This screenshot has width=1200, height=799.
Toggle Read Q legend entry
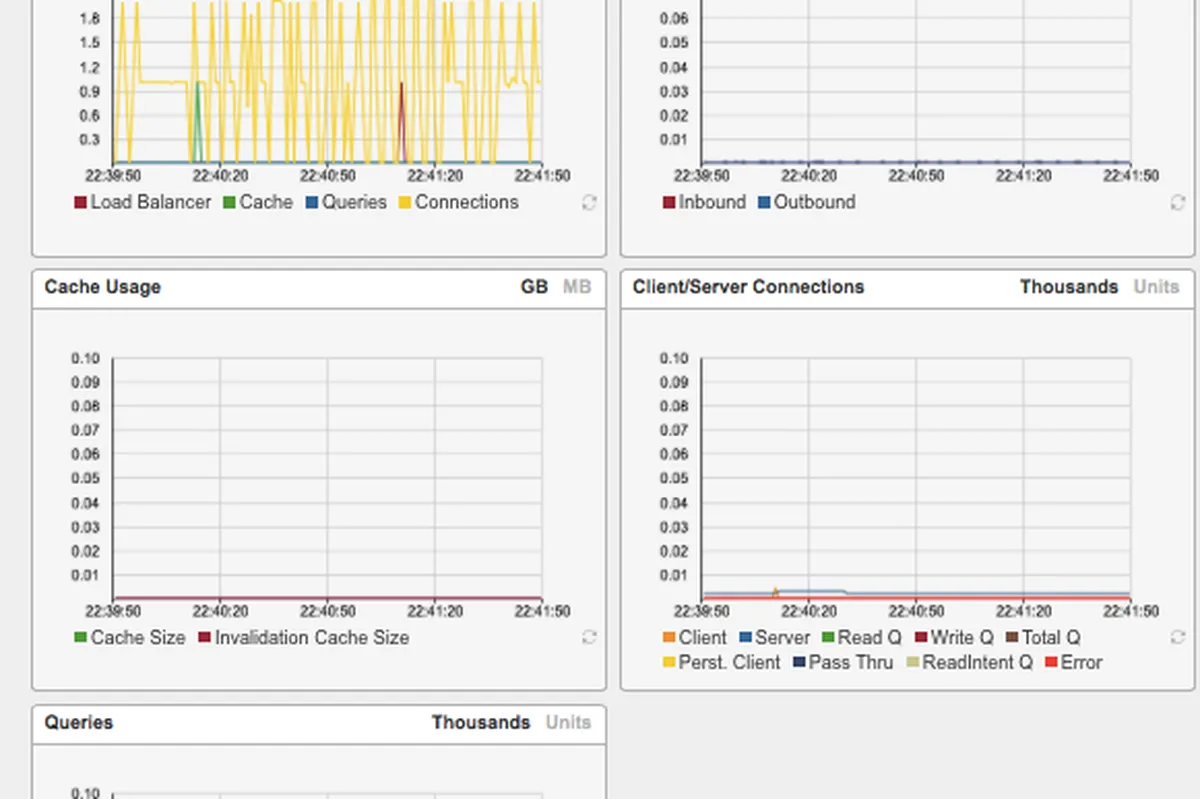(861, 637)
